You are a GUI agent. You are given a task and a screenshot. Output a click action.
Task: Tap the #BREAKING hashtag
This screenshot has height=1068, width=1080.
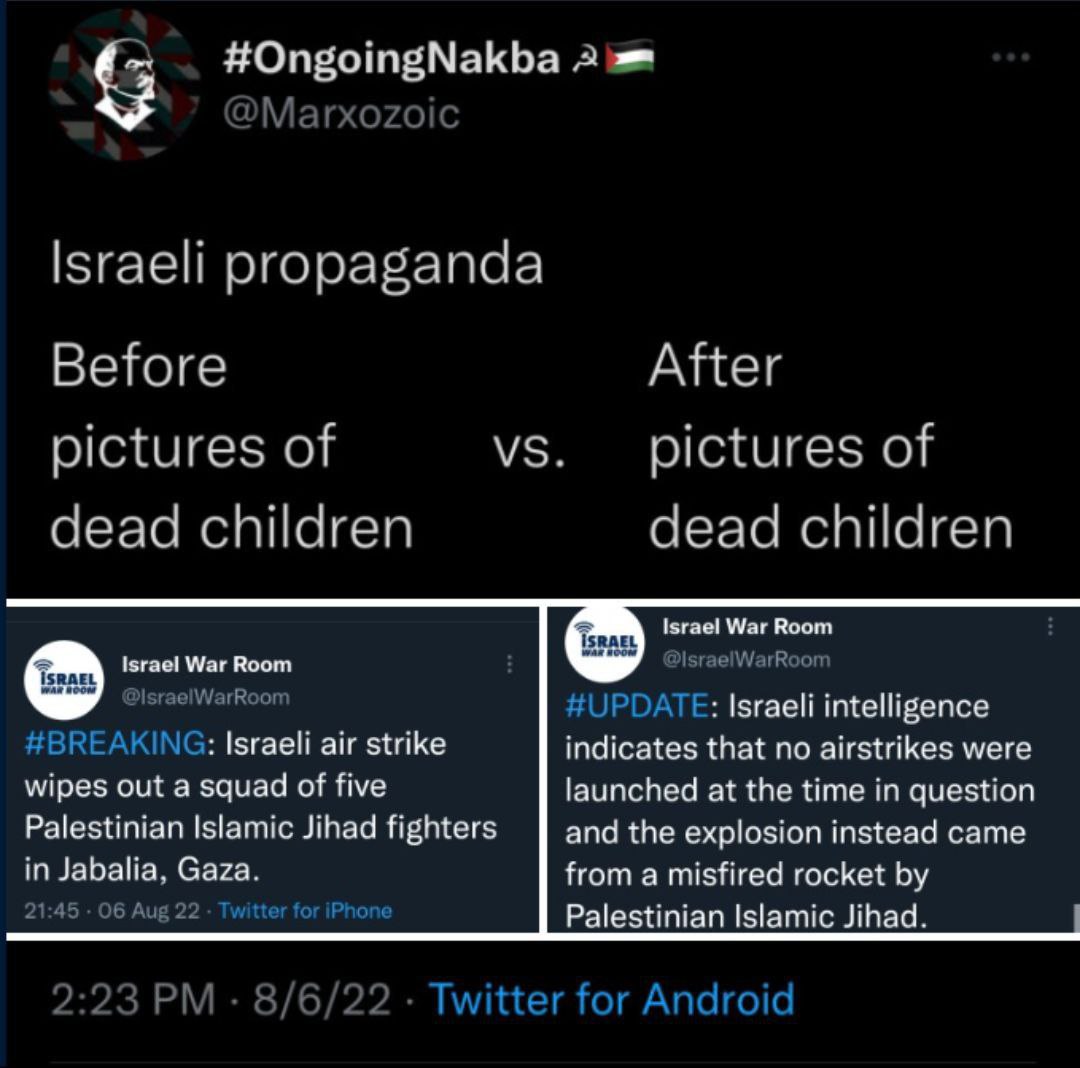[120, 744]
